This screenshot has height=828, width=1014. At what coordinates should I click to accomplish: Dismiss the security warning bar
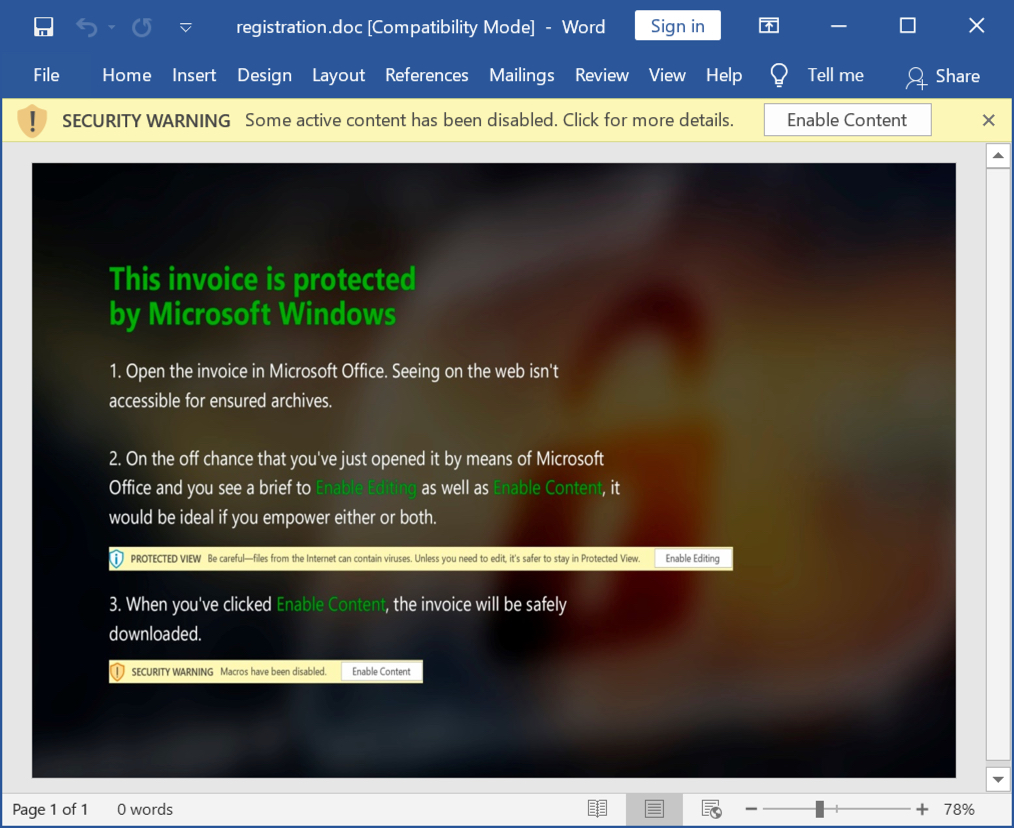[x=988, y=120]
